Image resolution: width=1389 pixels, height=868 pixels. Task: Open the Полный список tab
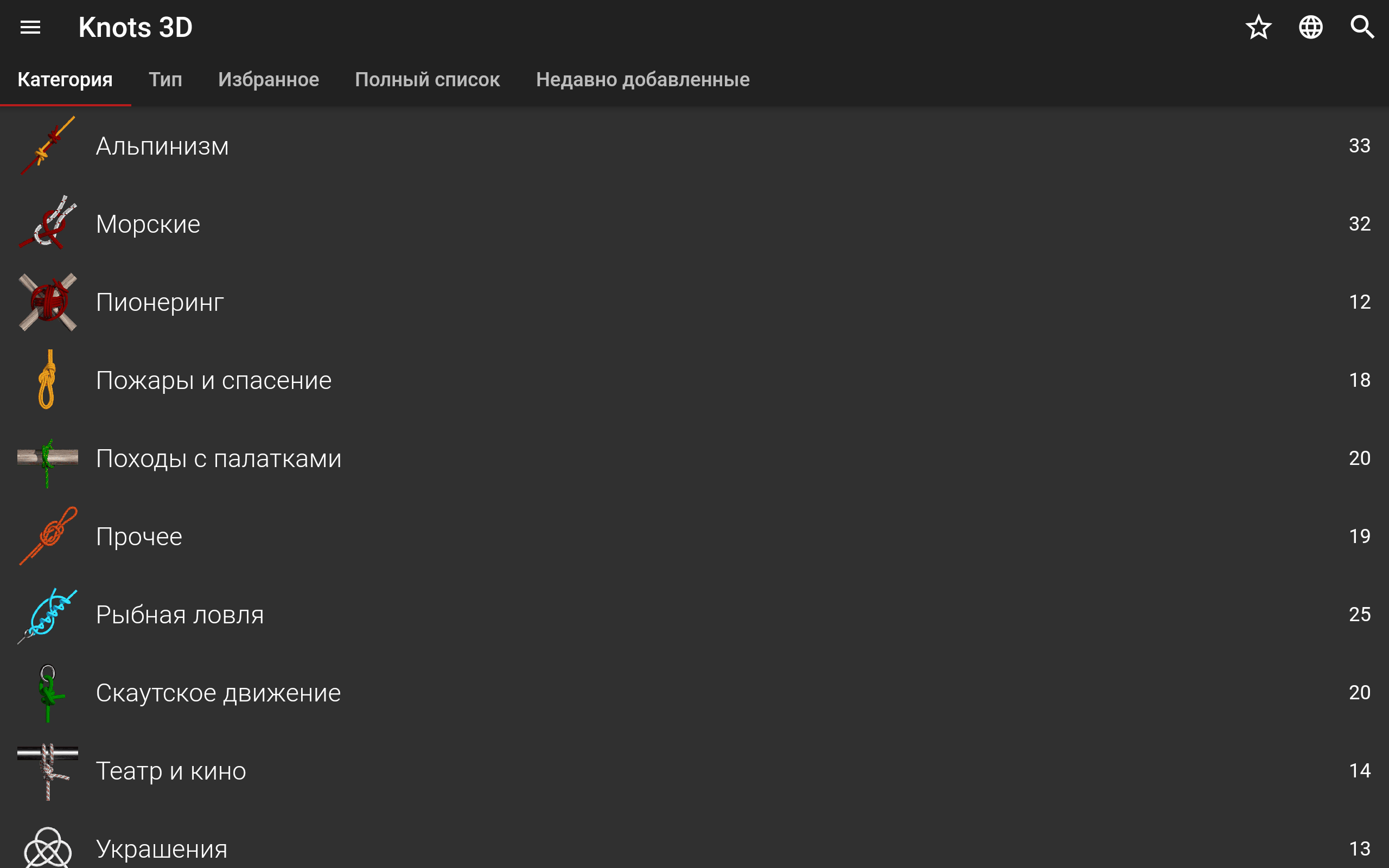tap(427, 79)
